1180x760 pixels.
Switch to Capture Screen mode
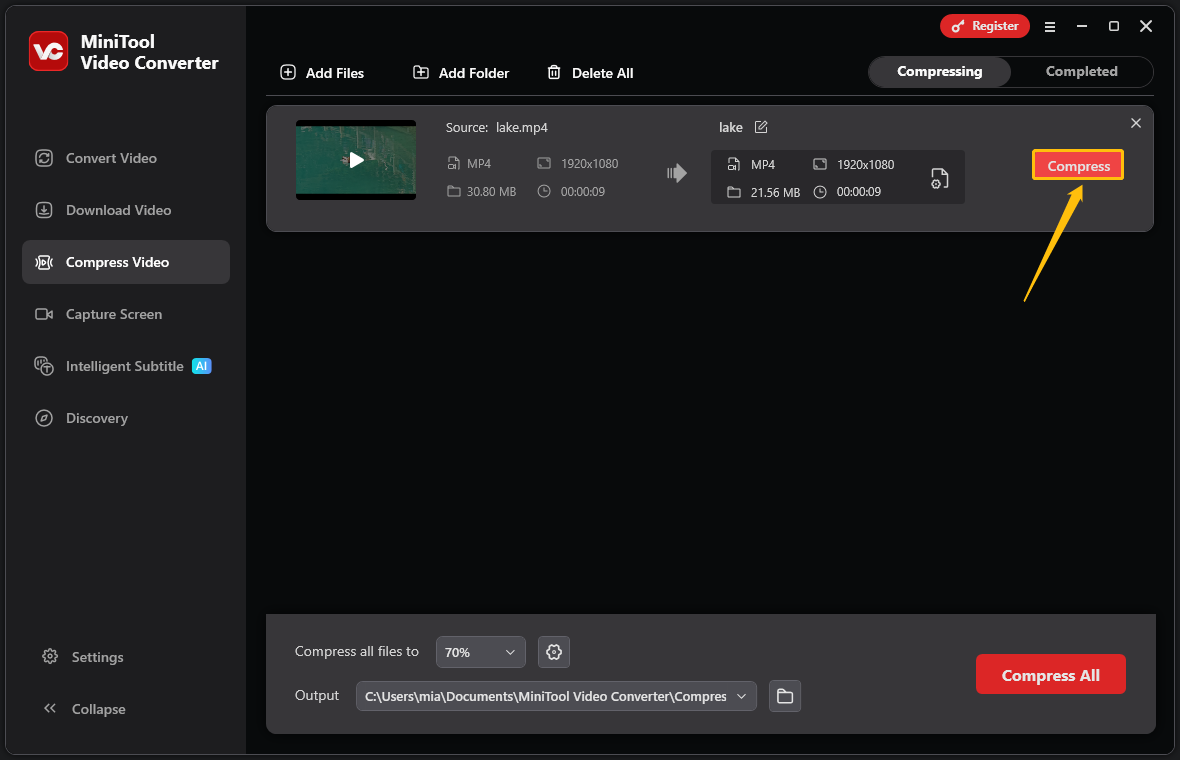(44, 314)
